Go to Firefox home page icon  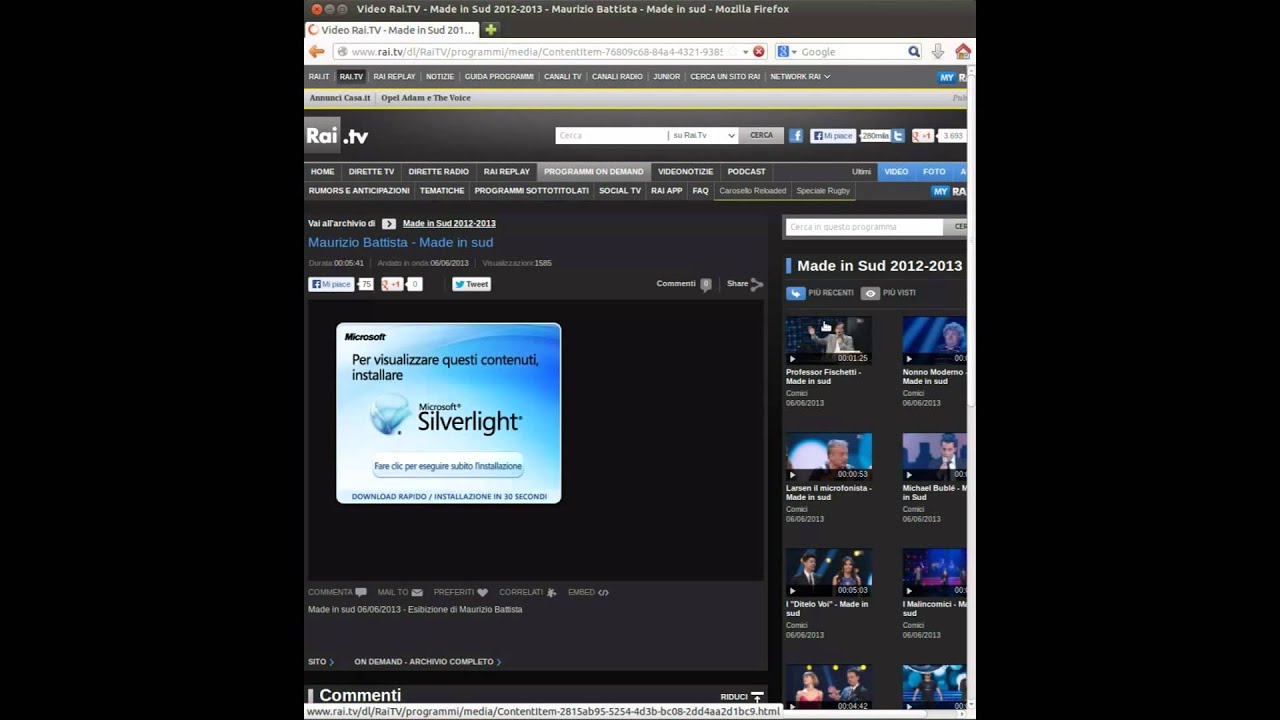point(963,52)
